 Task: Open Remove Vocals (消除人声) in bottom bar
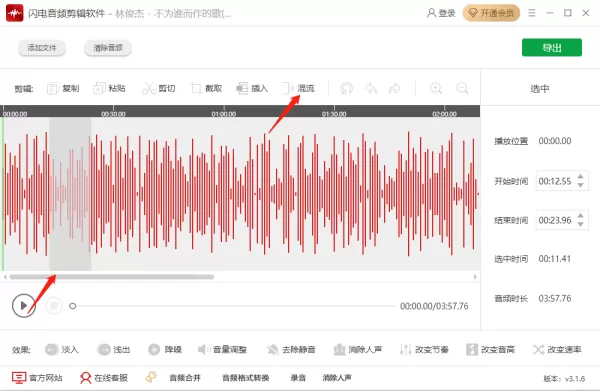(337, 378)
